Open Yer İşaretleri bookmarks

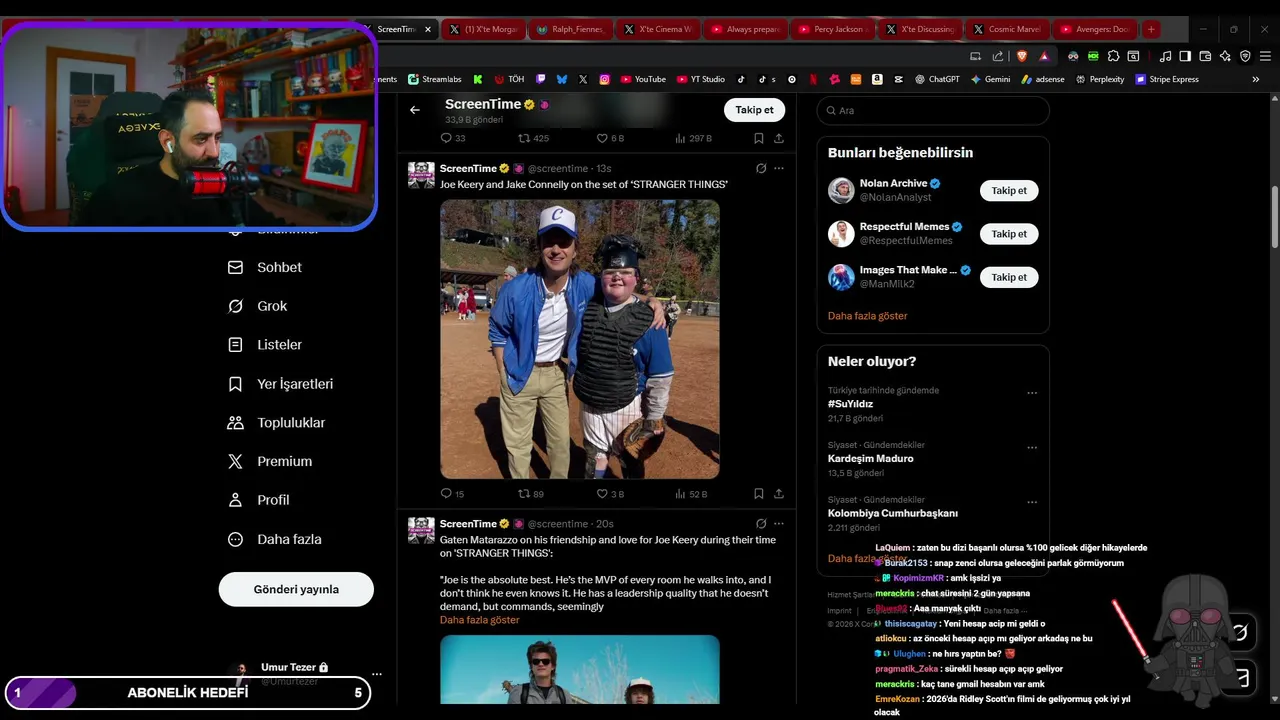click(x=280, y=384)
